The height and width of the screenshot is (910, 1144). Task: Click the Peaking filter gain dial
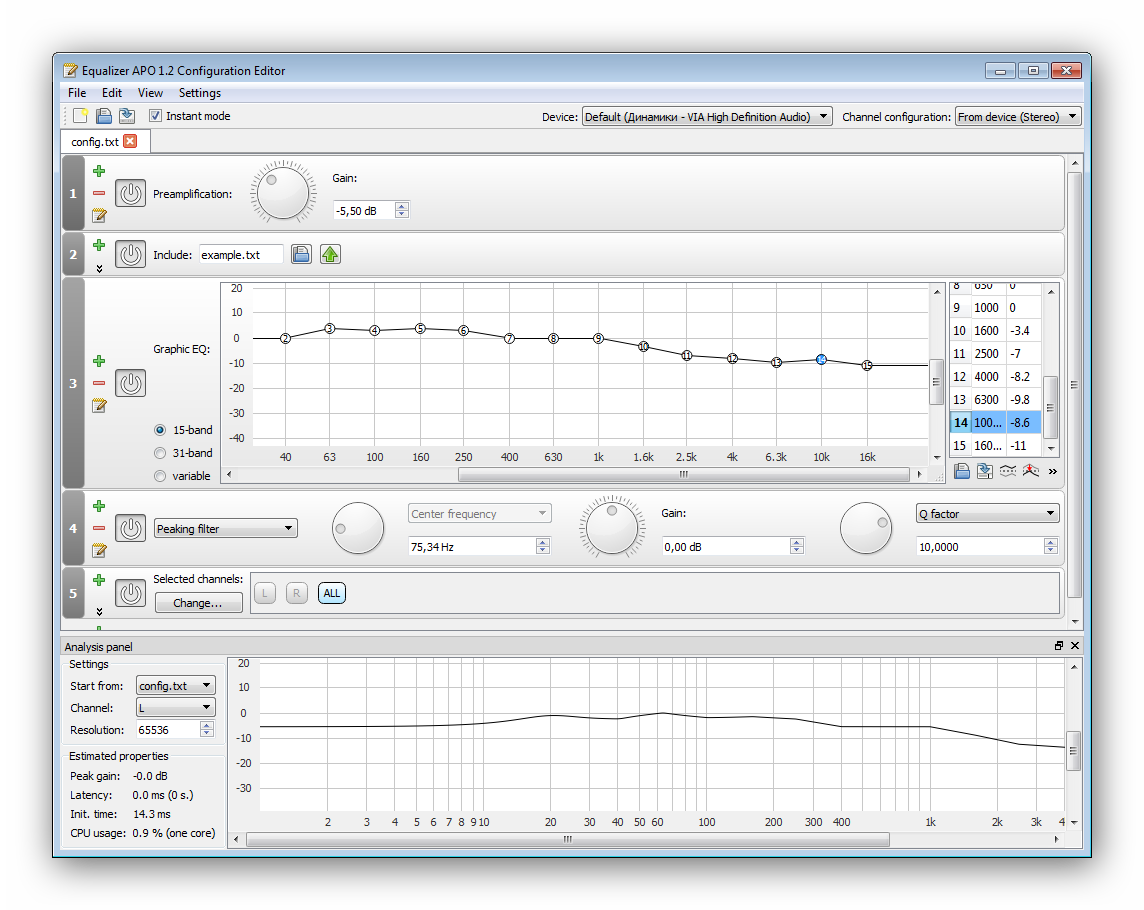612,527
